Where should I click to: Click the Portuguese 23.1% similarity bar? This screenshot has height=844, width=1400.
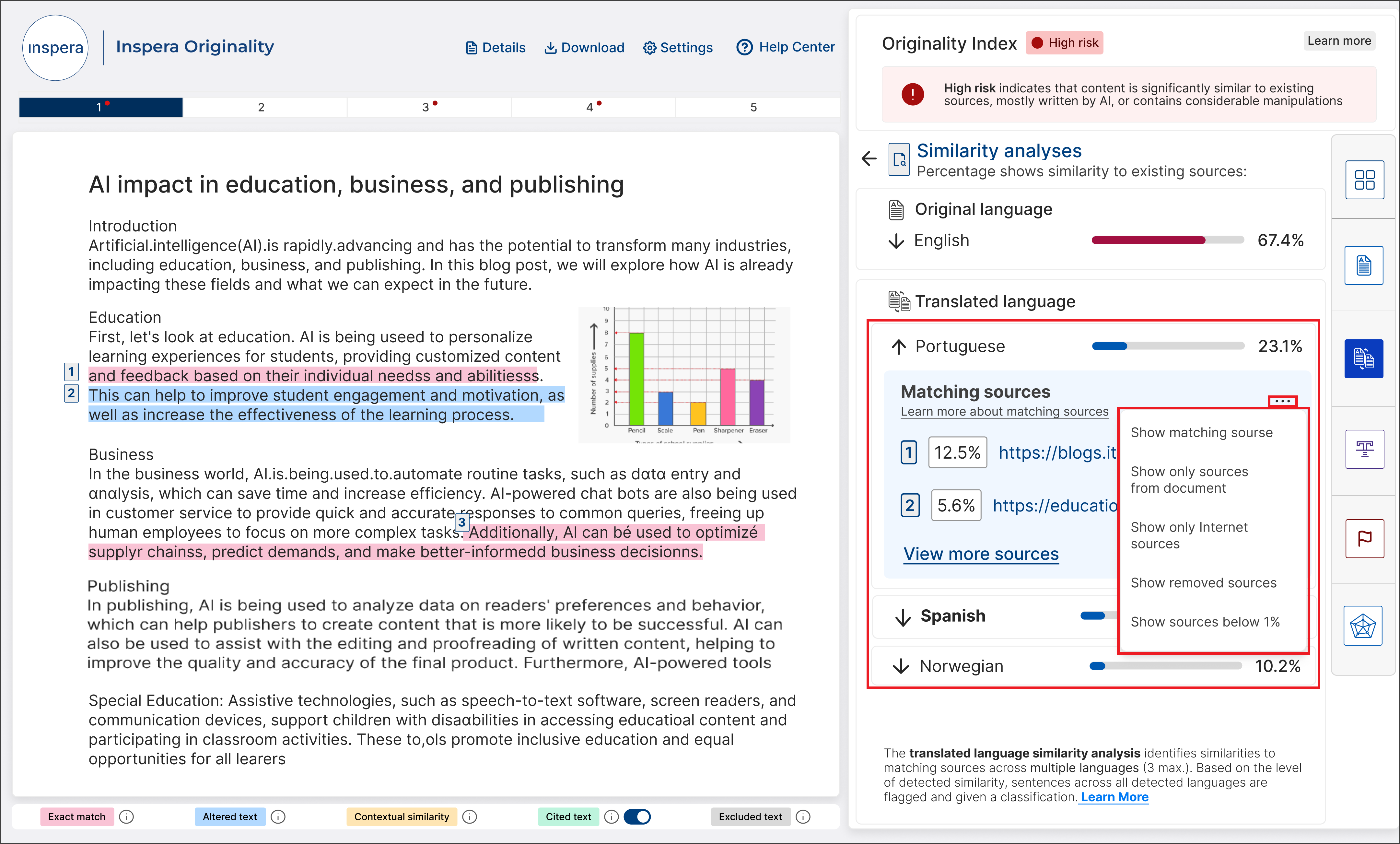pos(1168,346)
